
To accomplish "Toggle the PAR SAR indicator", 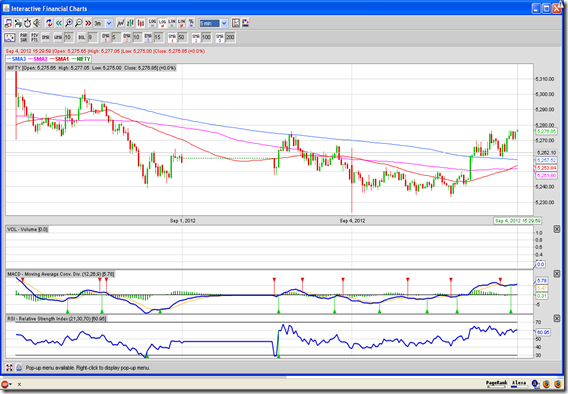I will [x=24, y=37].
